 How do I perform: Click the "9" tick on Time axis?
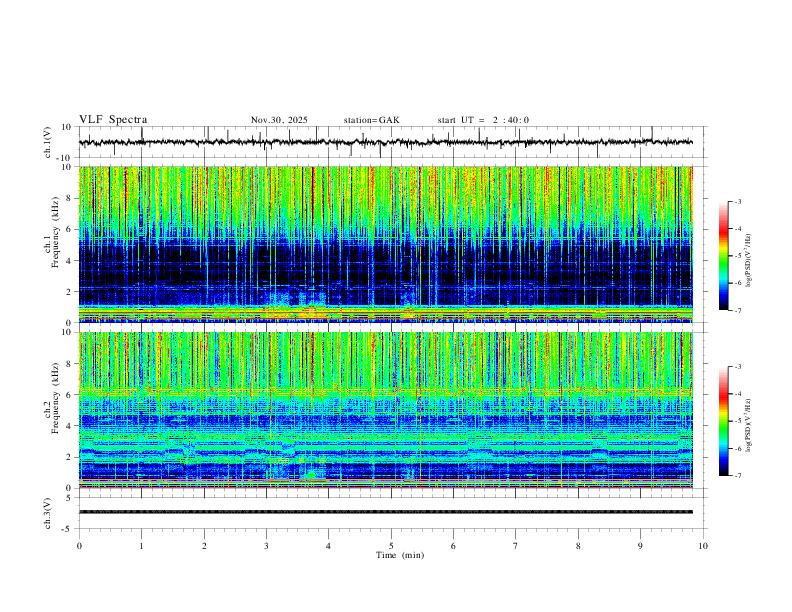click(x=640, y=546)
